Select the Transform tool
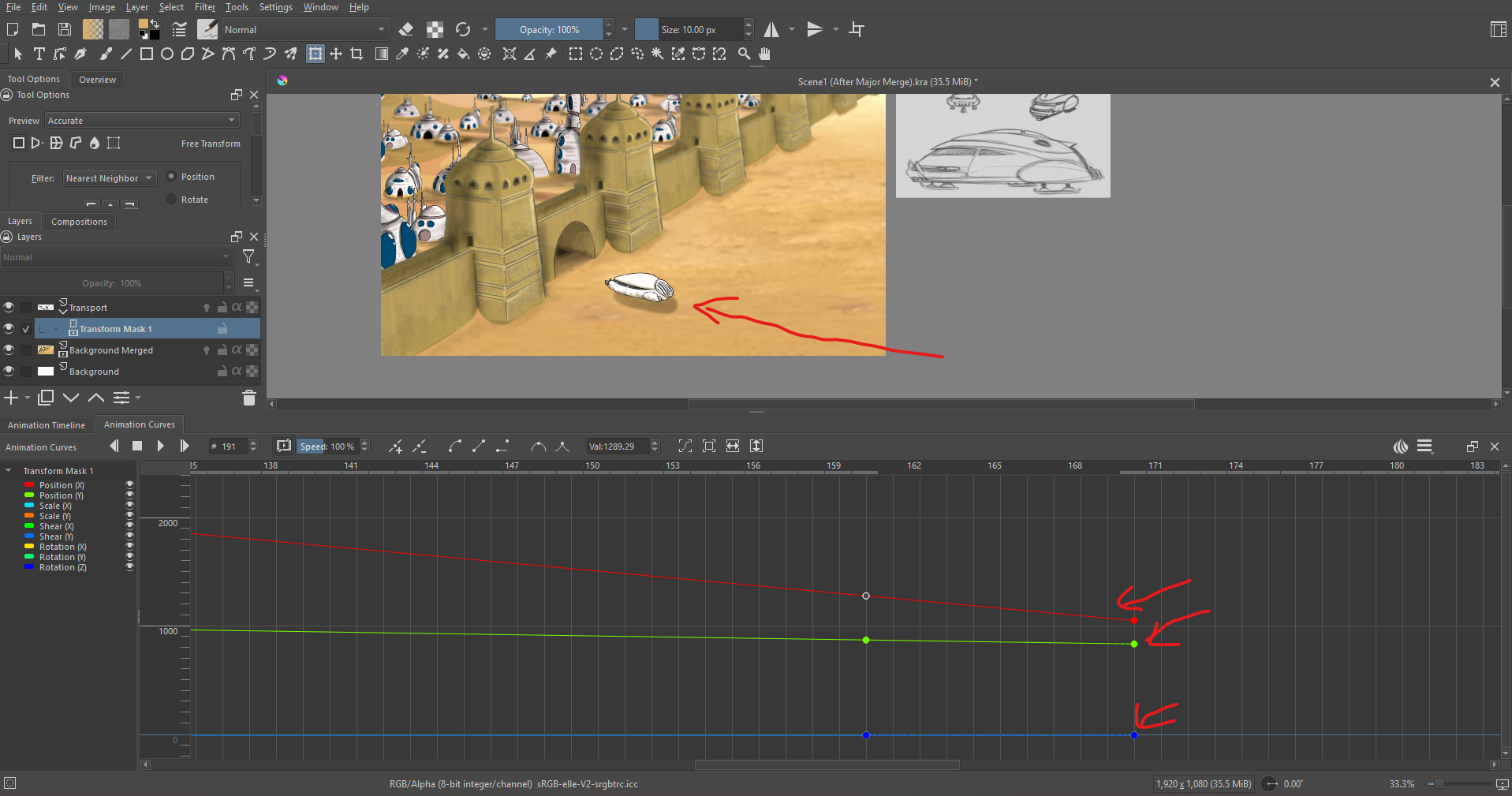The width and height of the screenshot is (1512, 796). 315,54
